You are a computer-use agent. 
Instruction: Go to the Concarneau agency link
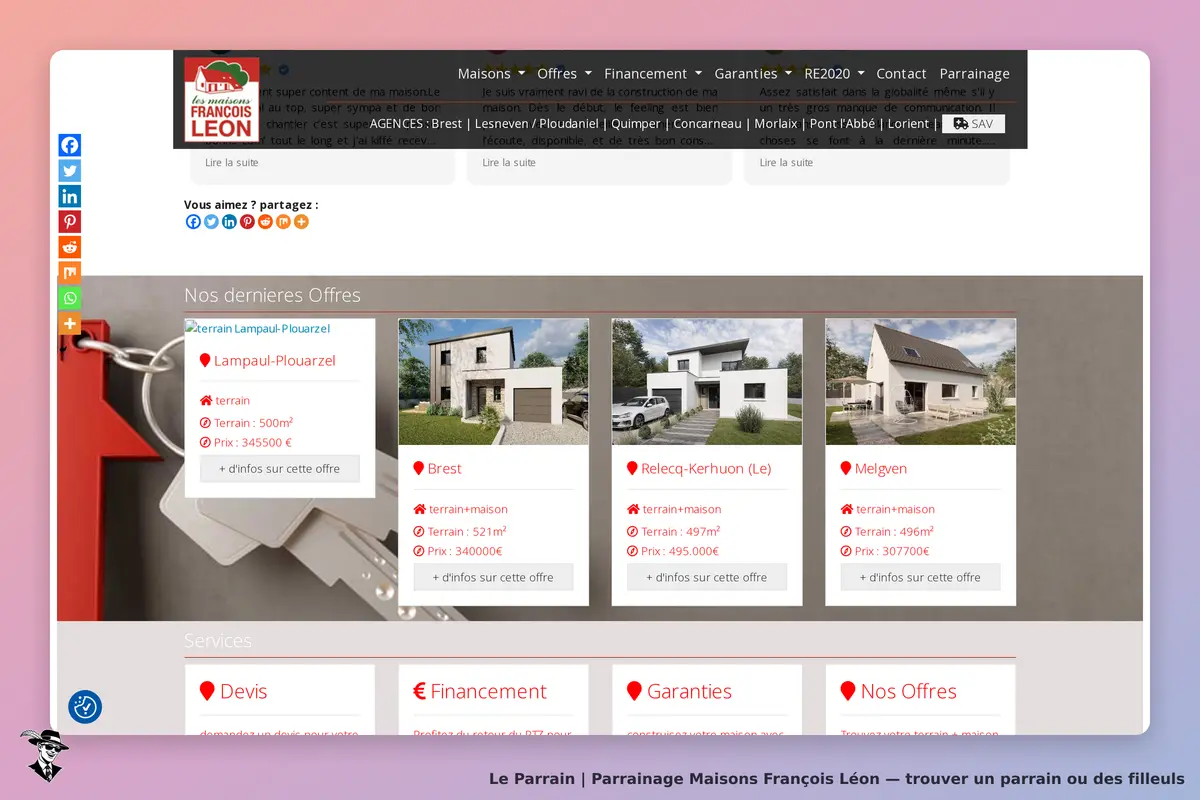click(x=708, y=124)
